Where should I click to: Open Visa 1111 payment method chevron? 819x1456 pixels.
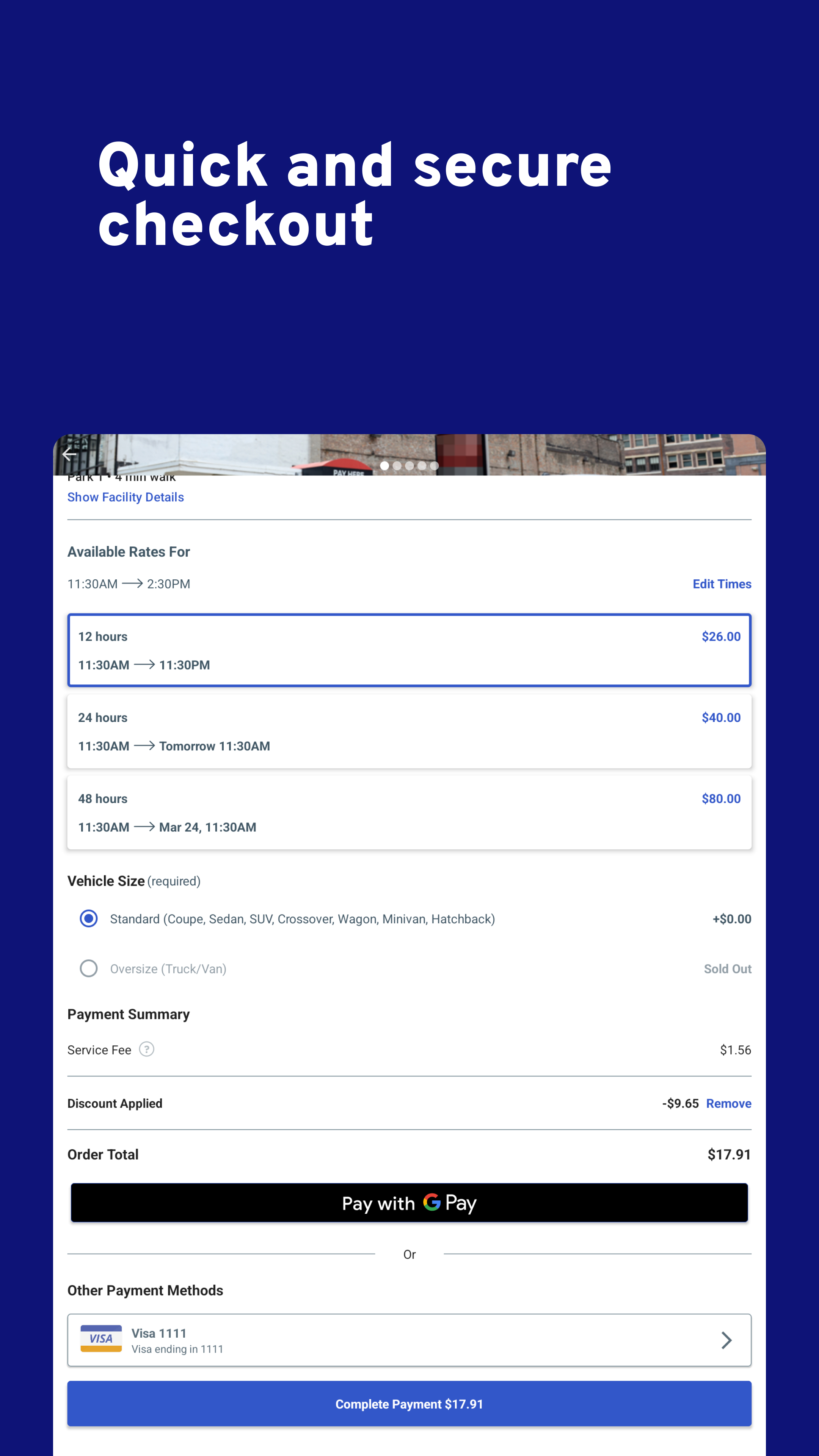click(726, 1340)
